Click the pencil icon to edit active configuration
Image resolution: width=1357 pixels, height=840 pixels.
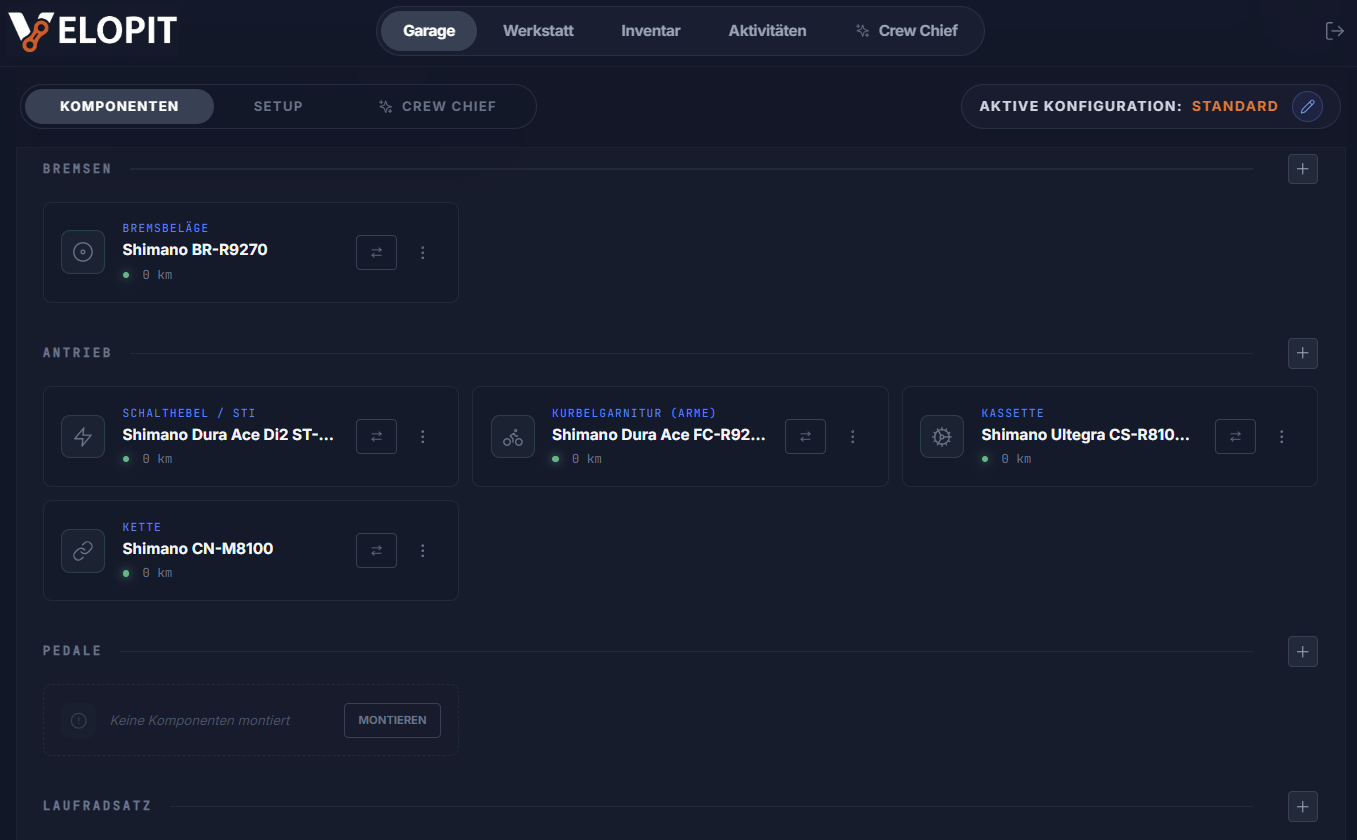(x=1307, y=106)
